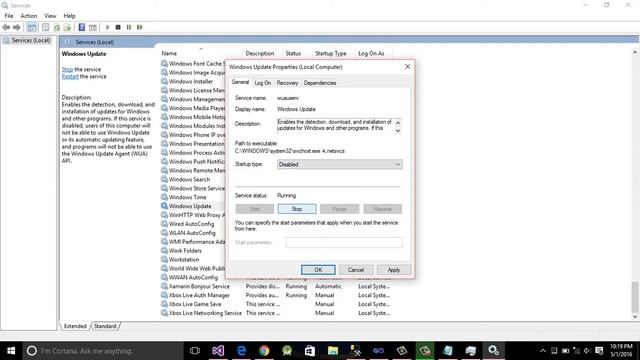Viewport: 640px width, 360px height.
Task: Open the Action menu
Action: pos(29,16)
